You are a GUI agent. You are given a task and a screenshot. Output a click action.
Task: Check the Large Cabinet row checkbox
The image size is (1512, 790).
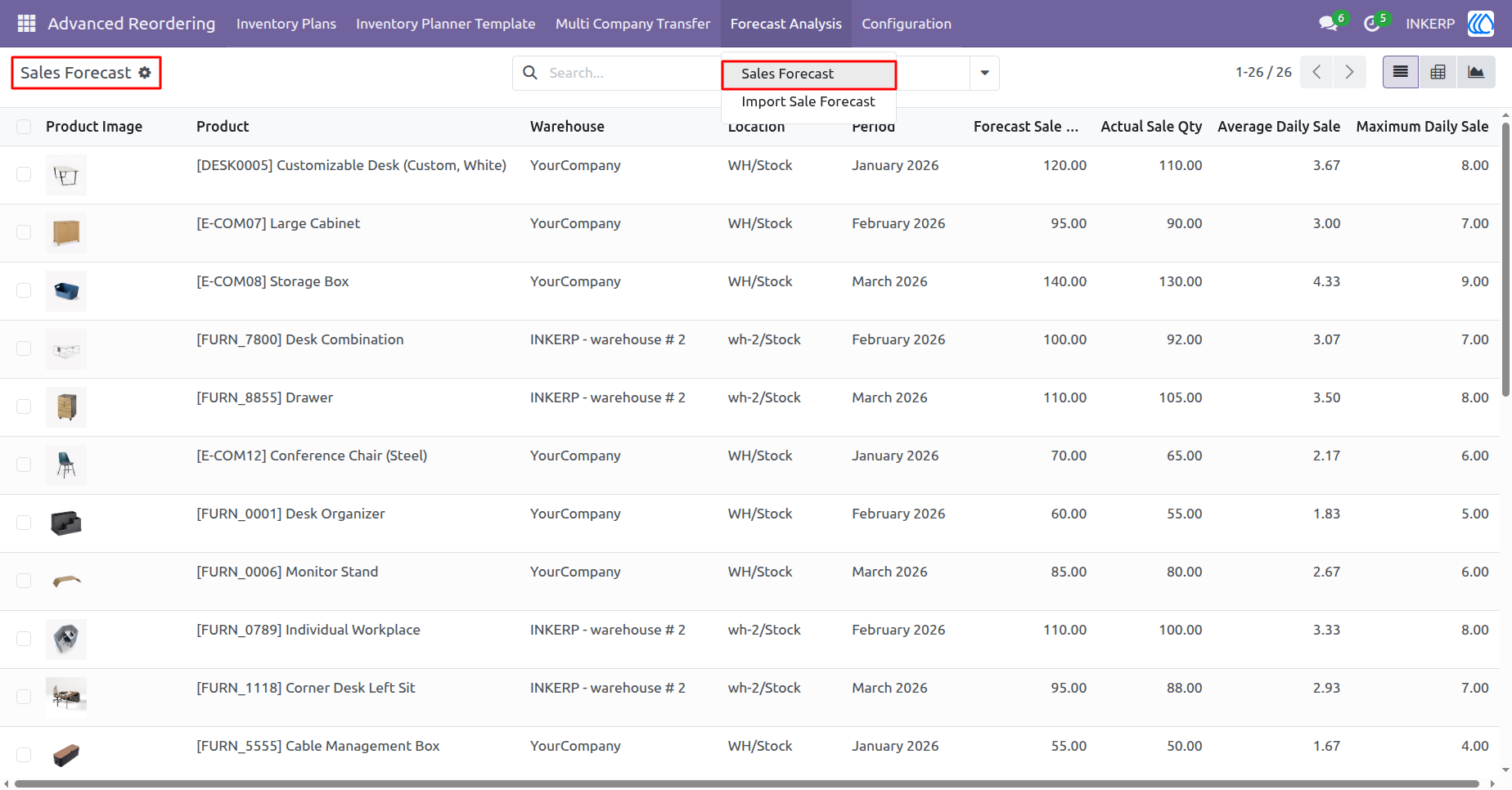24,232
